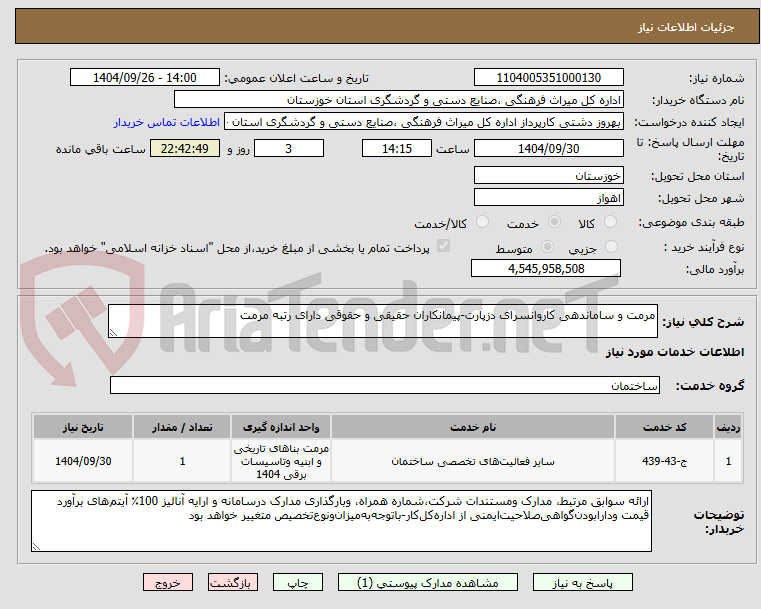Click the پاسخ به نیاز button
The image size is (761, 609).
click(x=582, y=582)
